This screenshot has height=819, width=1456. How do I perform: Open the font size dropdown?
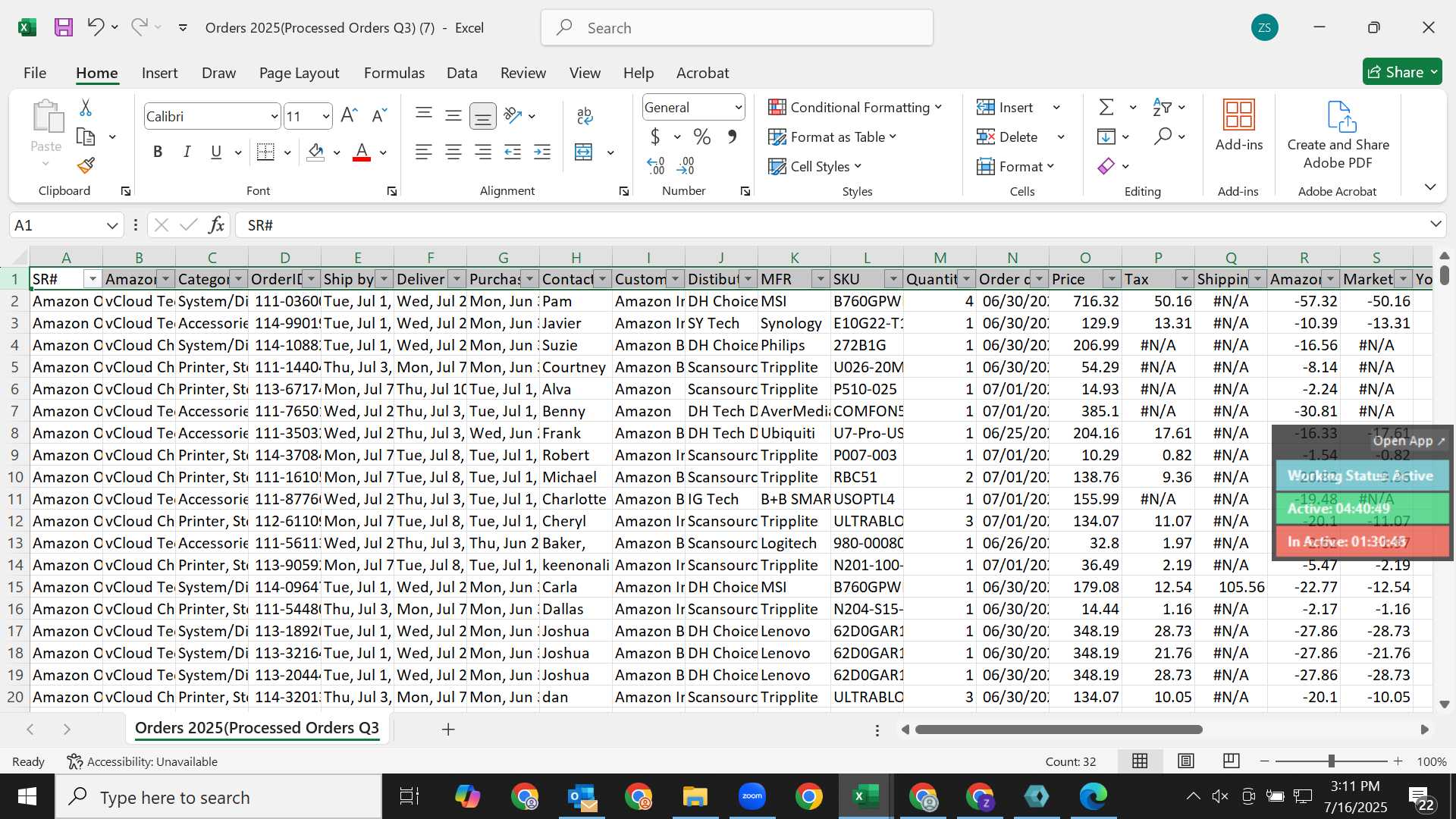click(325, 116)
